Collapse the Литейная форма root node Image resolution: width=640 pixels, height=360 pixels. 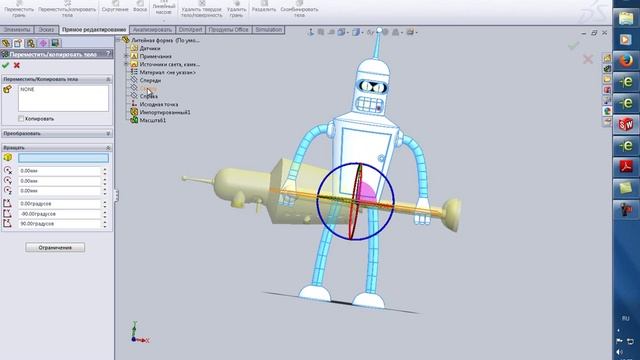(x=119, y=40)
